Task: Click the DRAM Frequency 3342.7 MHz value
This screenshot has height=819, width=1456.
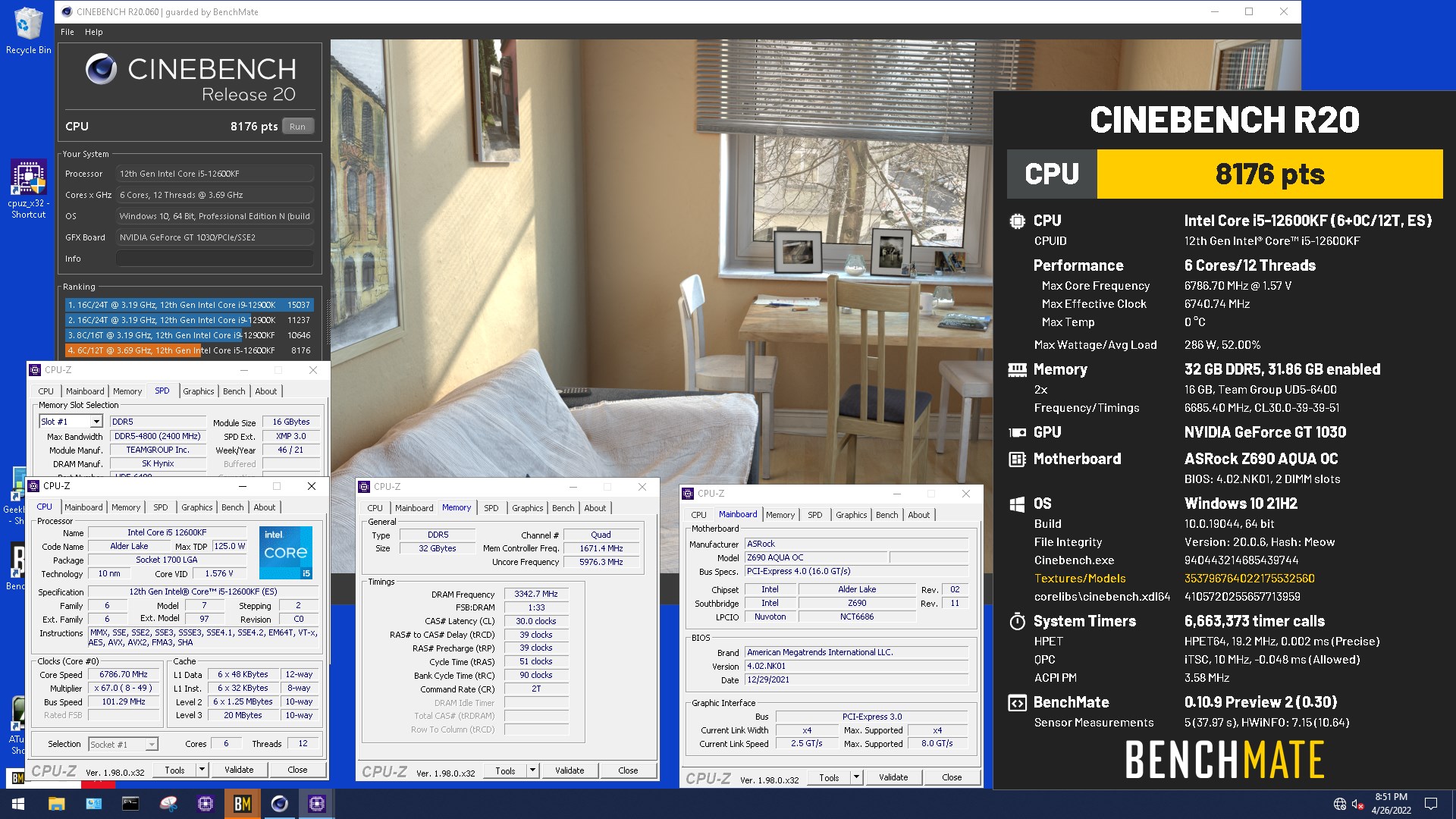Action: click(536, 595)
